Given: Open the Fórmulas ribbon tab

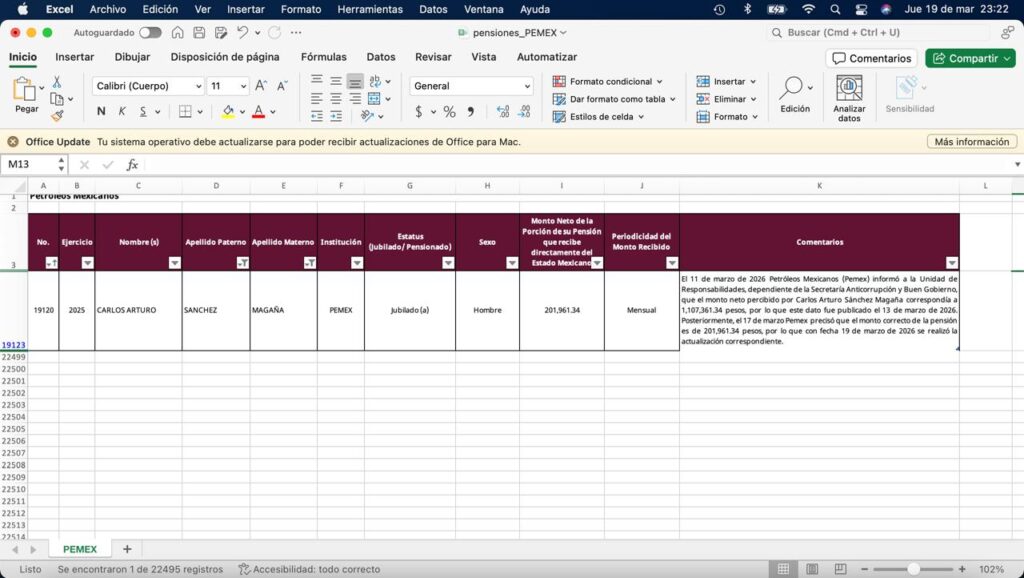Looking at the screenshot, I should tap(323, 57).
